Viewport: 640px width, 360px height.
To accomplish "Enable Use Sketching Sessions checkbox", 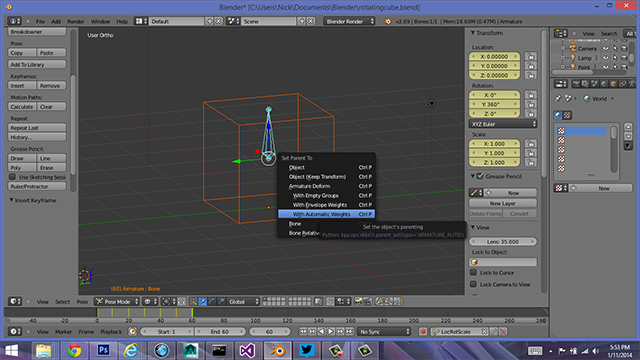I will pyautogui.click(x=12, y=177).
